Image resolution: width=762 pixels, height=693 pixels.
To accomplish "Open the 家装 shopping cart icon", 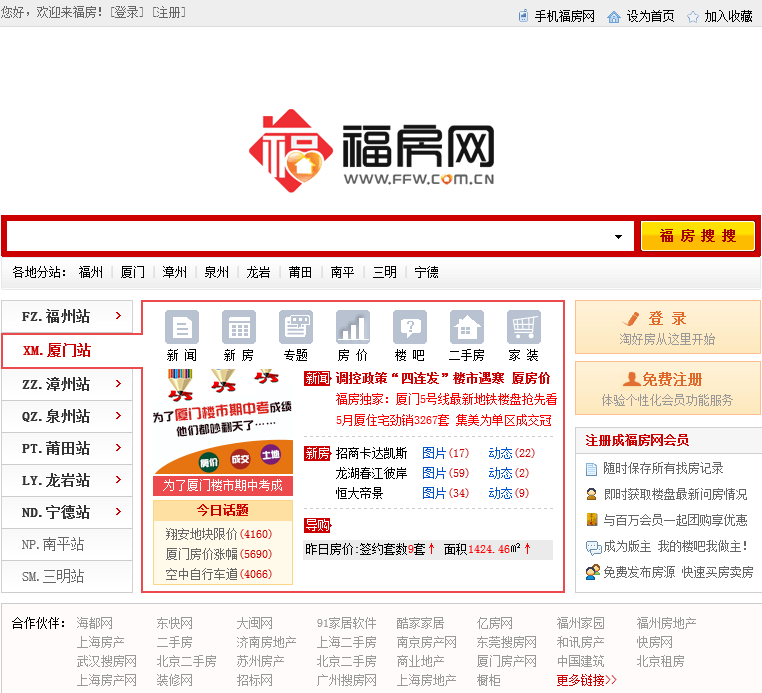I will (523, 327).
